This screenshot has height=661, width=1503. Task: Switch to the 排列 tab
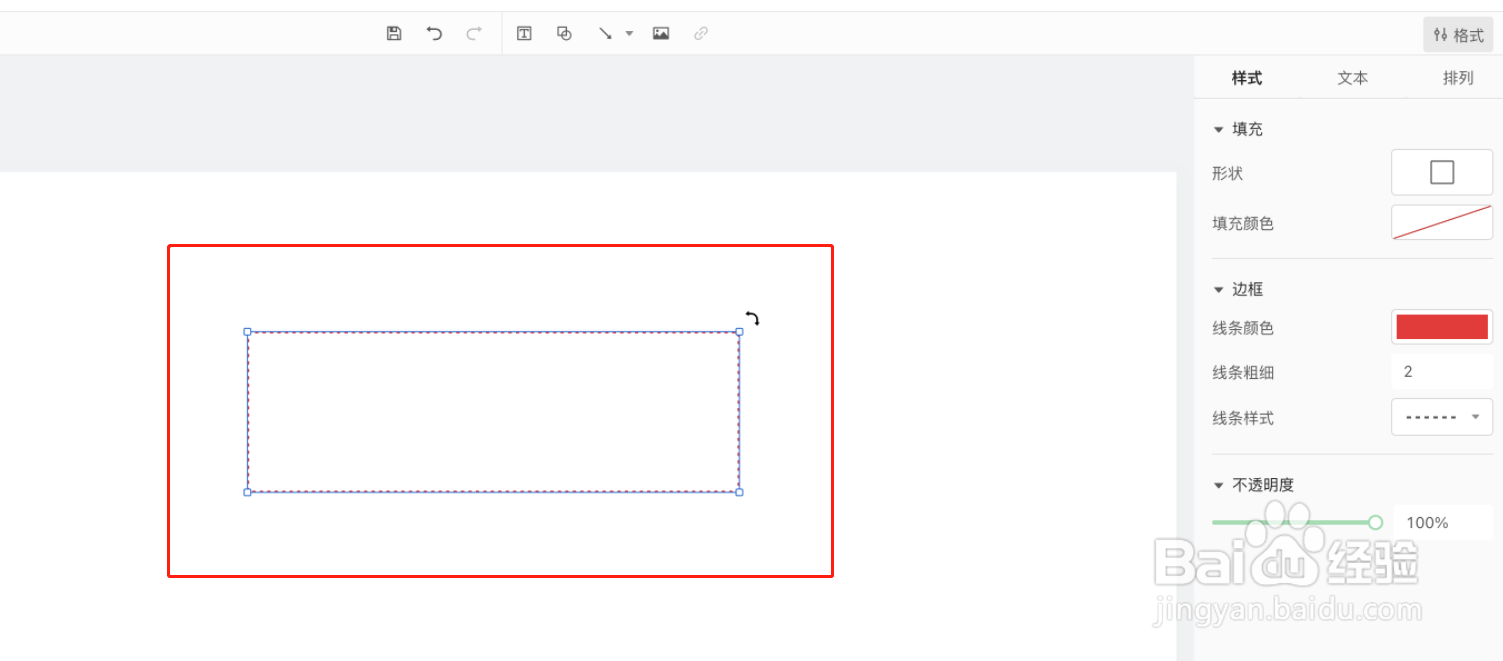point(1458,78)
